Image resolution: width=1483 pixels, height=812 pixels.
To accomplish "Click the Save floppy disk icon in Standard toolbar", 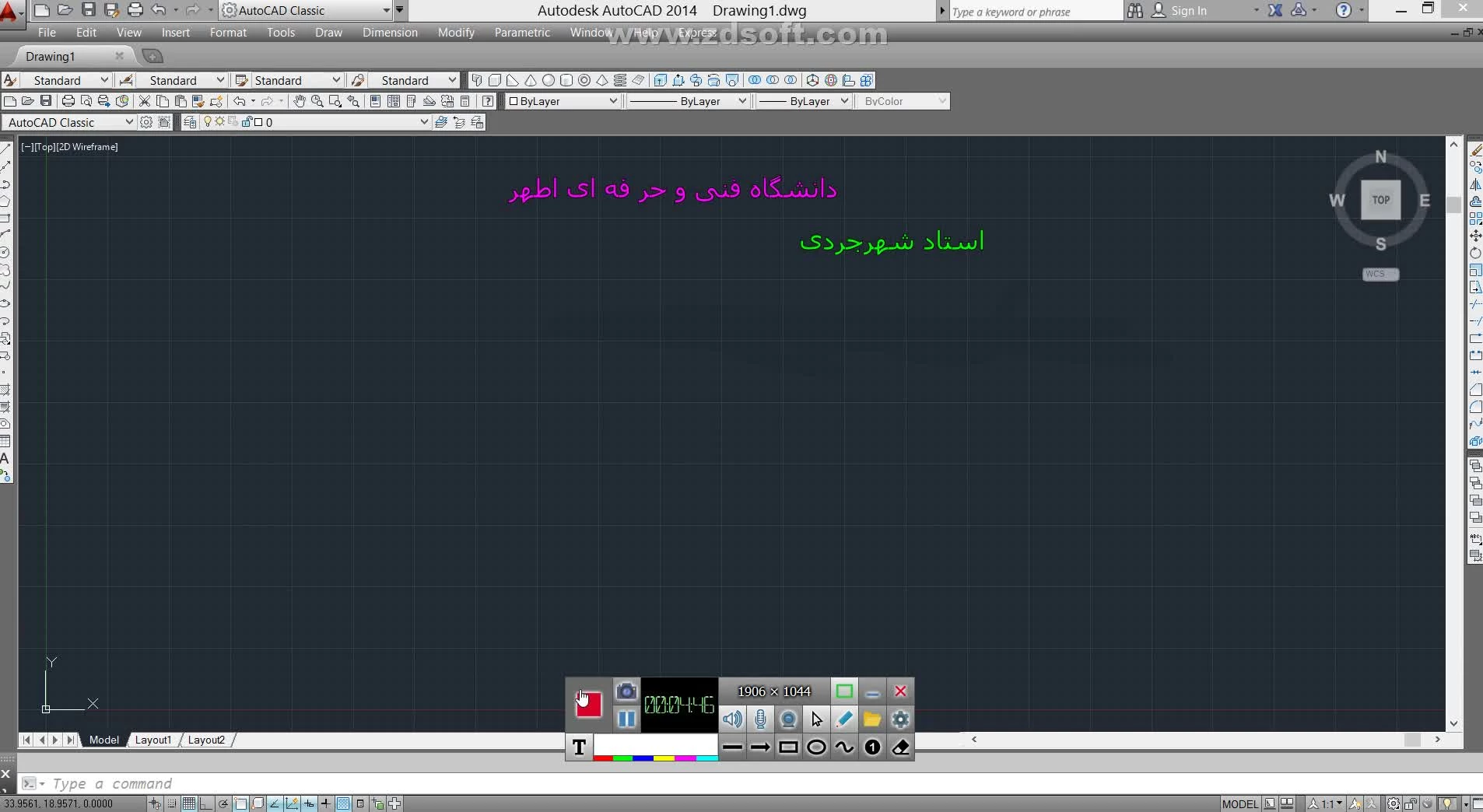I will tap(46, 101).
